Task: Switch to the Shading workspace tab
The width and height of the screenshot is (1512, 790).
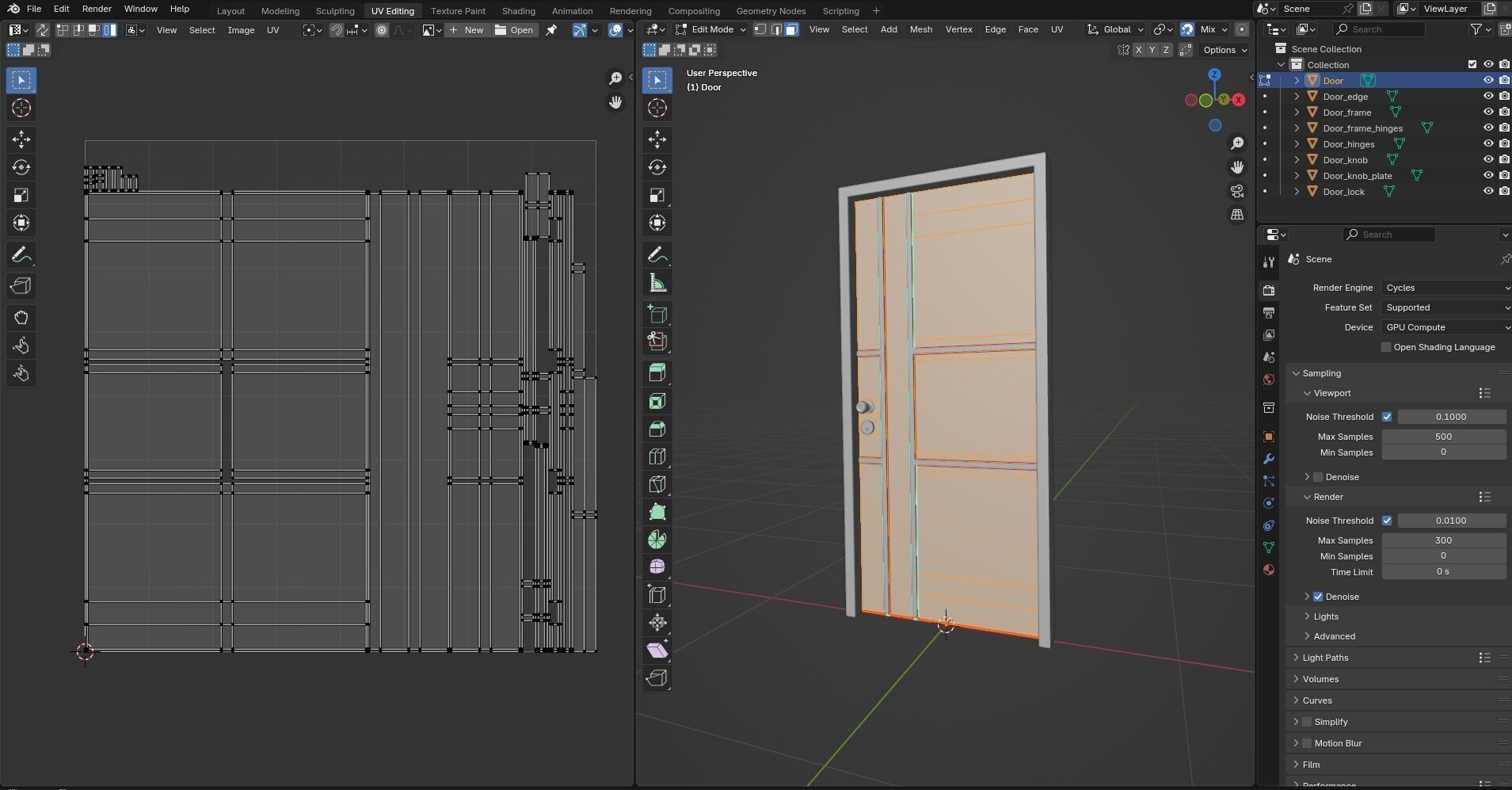Action: (x=518, y=11)
